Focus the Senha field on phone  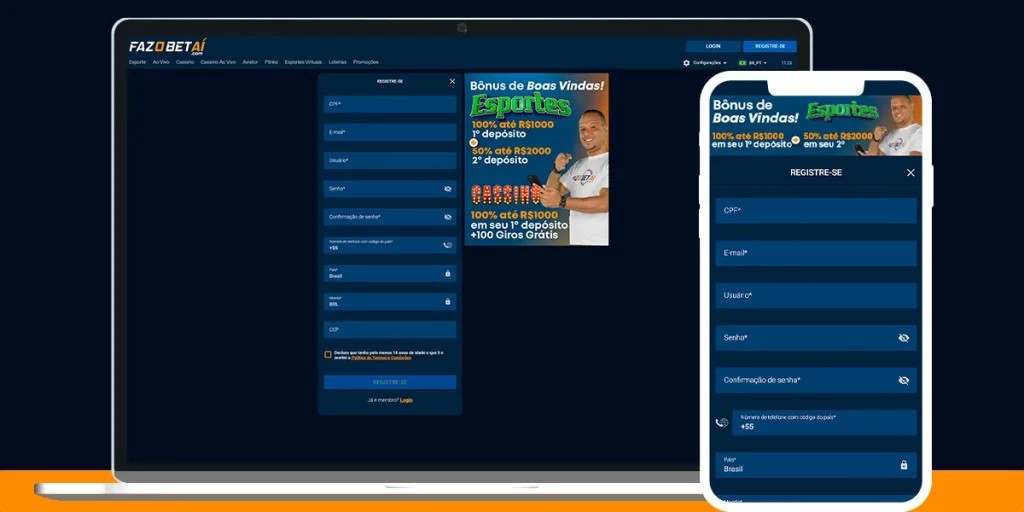click(x=816, y=338)
